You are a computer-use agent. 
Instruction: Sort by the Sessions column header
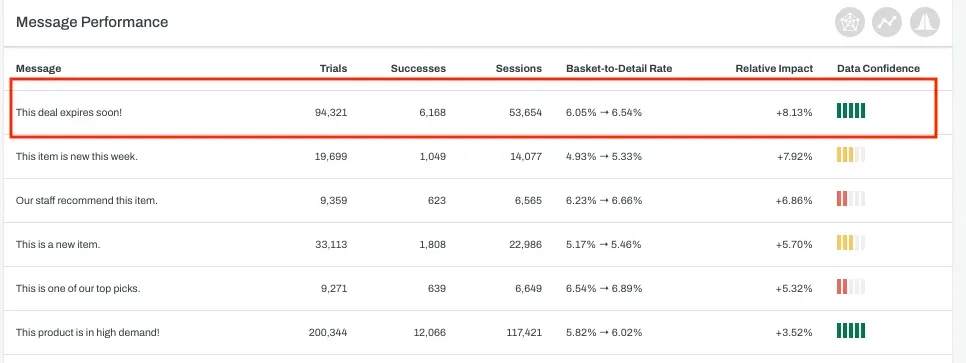coord(519,68)
